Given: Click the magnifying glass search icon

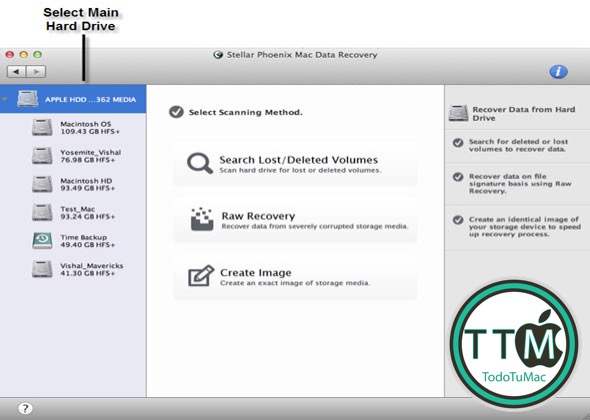Looking at the screenshot, I should point(200,163).
